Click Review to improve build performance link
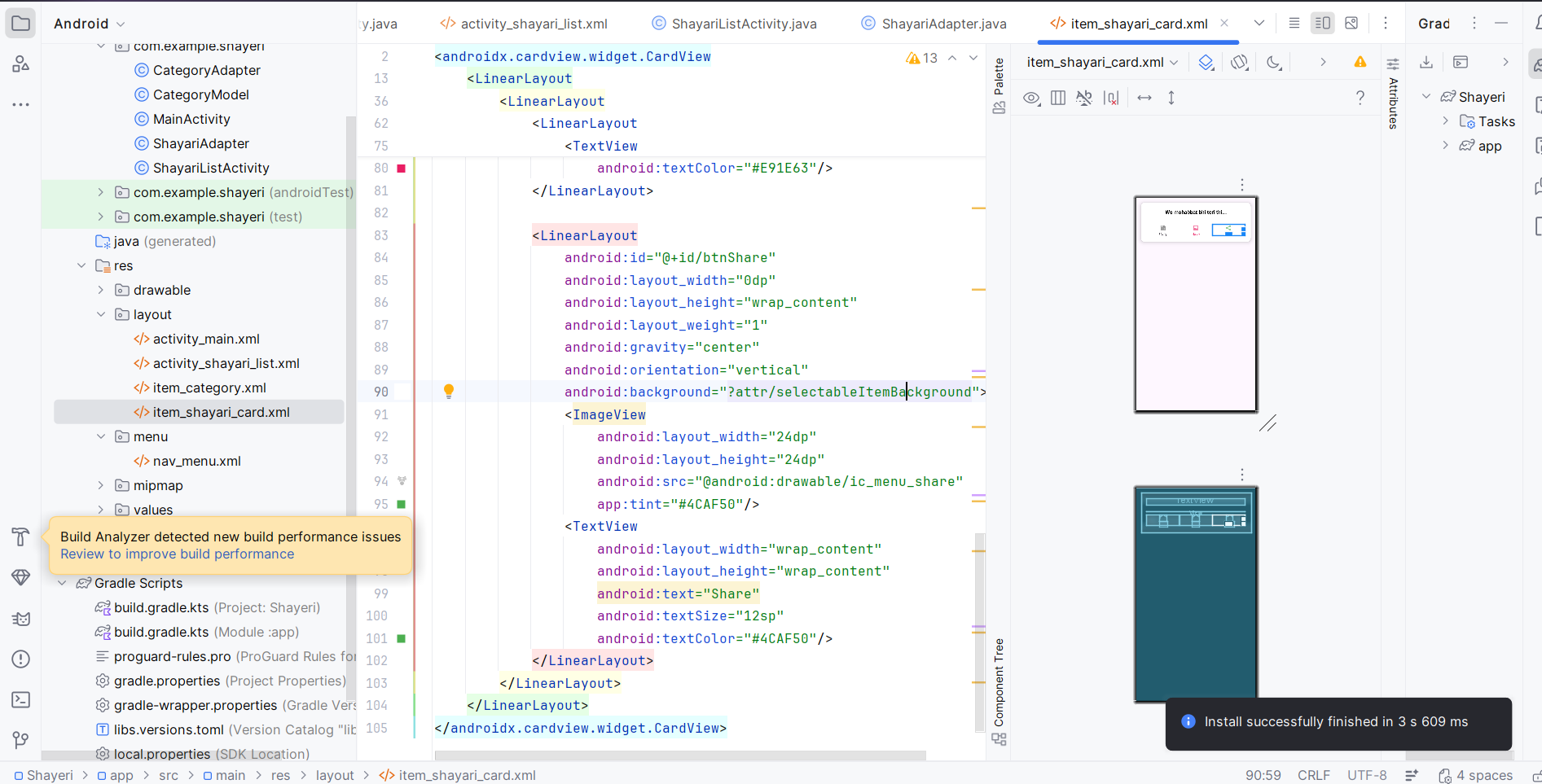 pyautogui.click(x=177, y=554)
